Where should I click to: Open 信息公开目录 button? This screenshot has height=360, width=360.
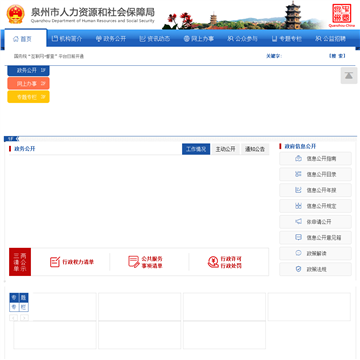(315, 174)
